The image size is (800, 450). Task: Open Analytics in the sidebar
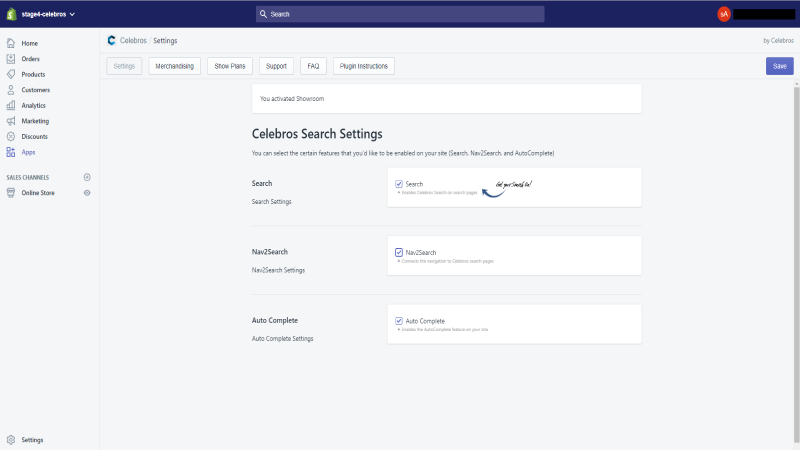[x=34, y=106]
